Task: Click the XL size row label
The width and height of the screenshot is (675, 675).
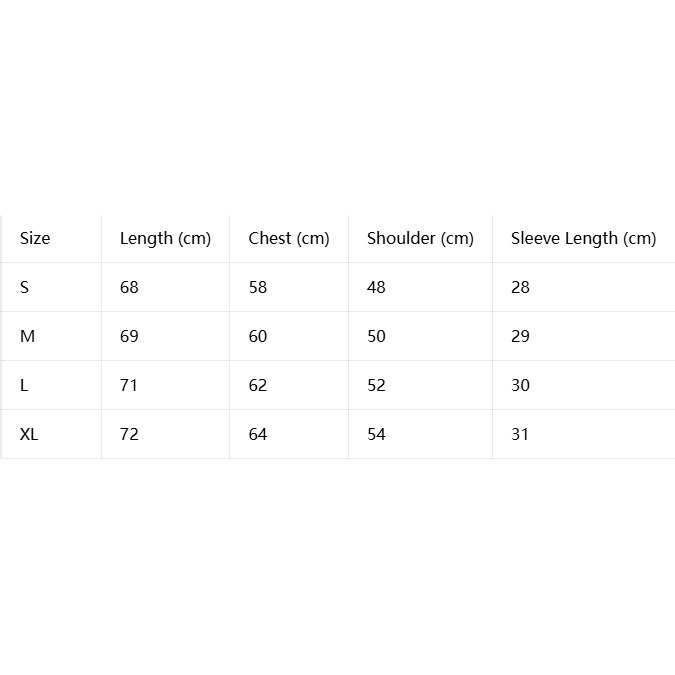Action: pos(29,434)
